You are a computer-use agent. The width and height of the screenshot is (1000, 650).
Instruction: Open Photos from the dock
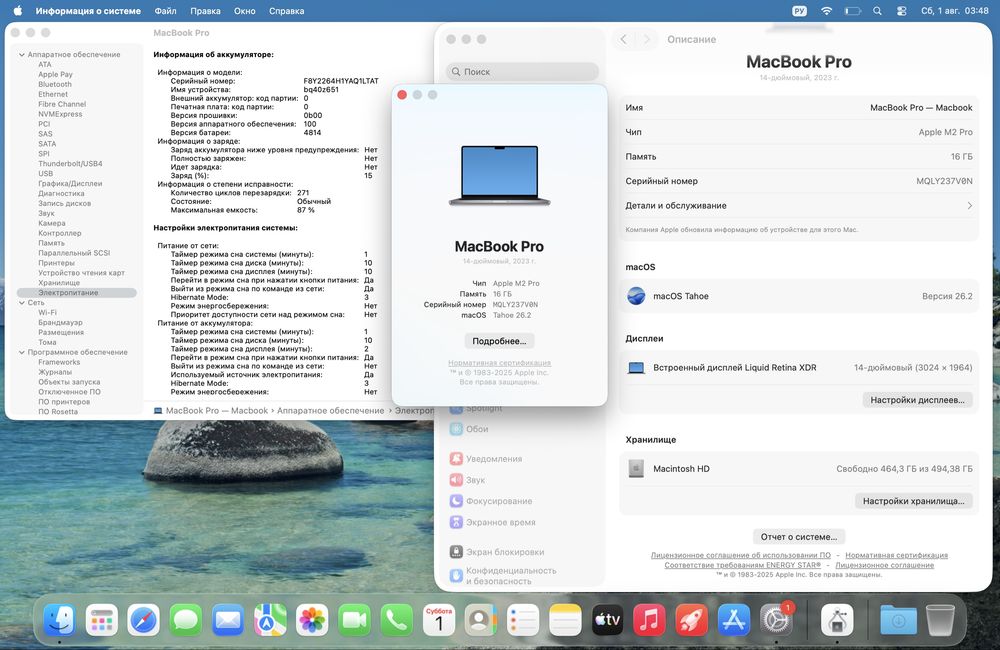[312, 619]
